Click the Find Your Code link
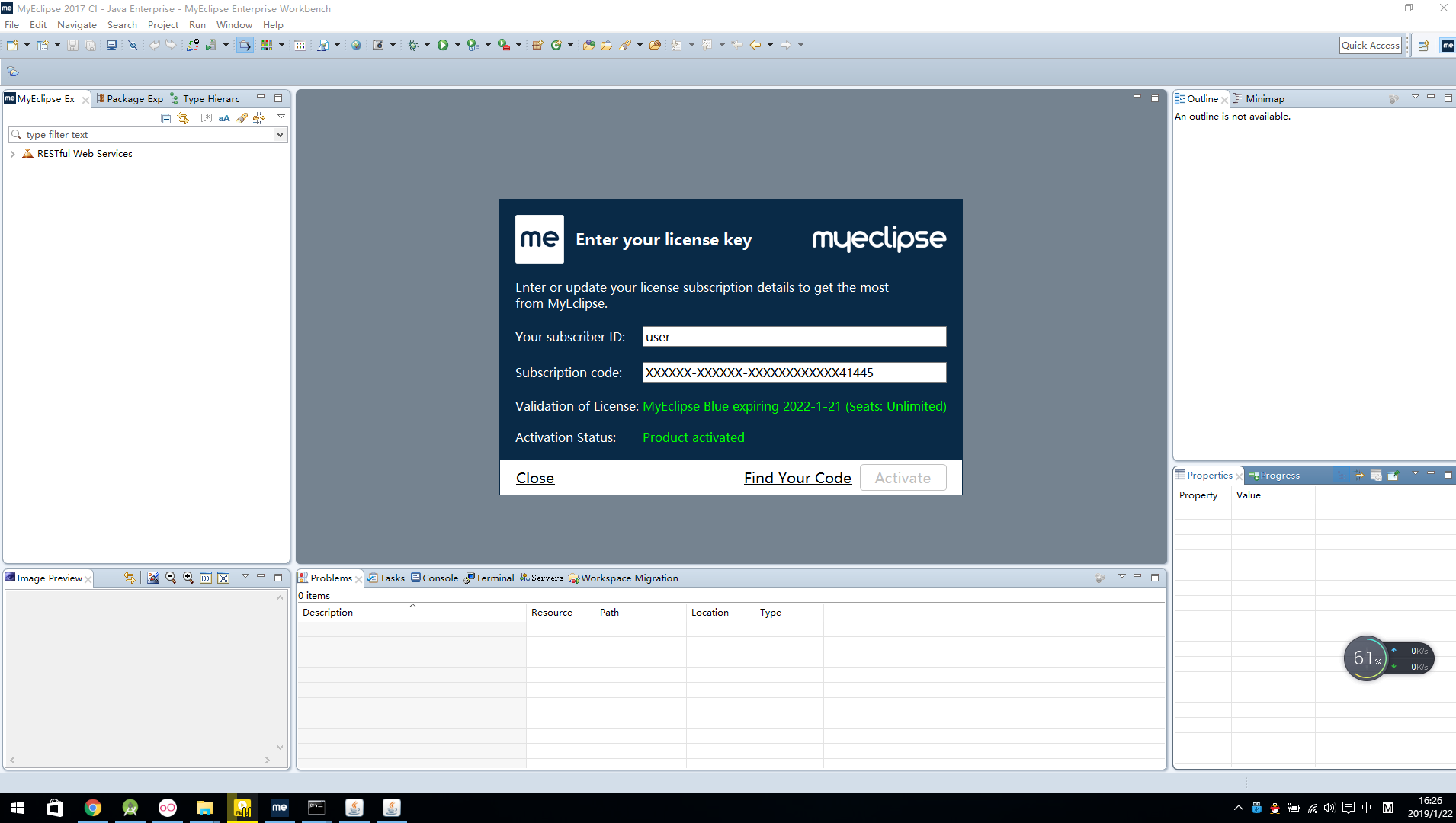Screen dimensions: 1456x823 click(797, 478)
